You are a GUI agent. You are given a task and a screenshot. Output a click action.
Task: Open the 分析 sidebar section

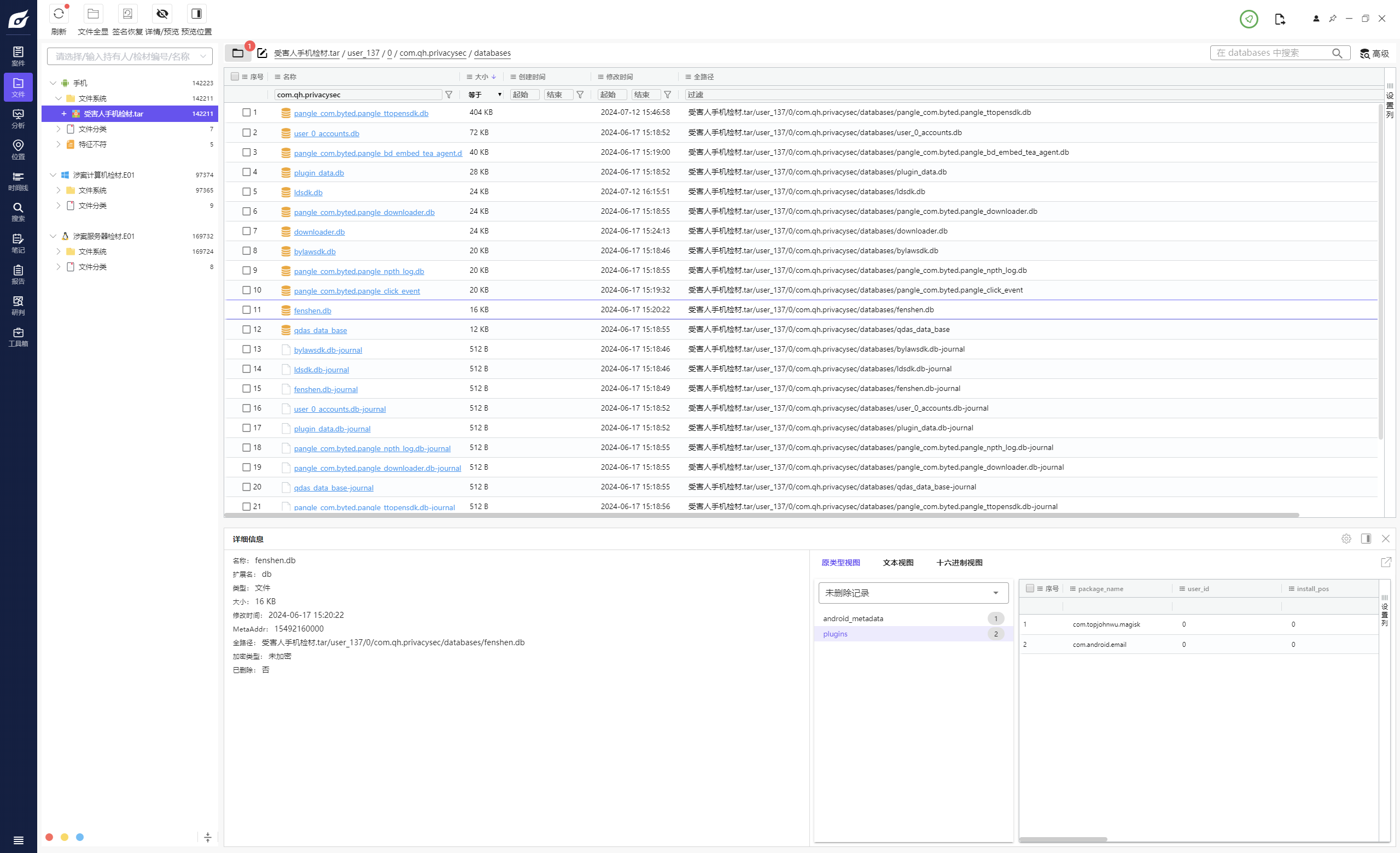[18, 119]
